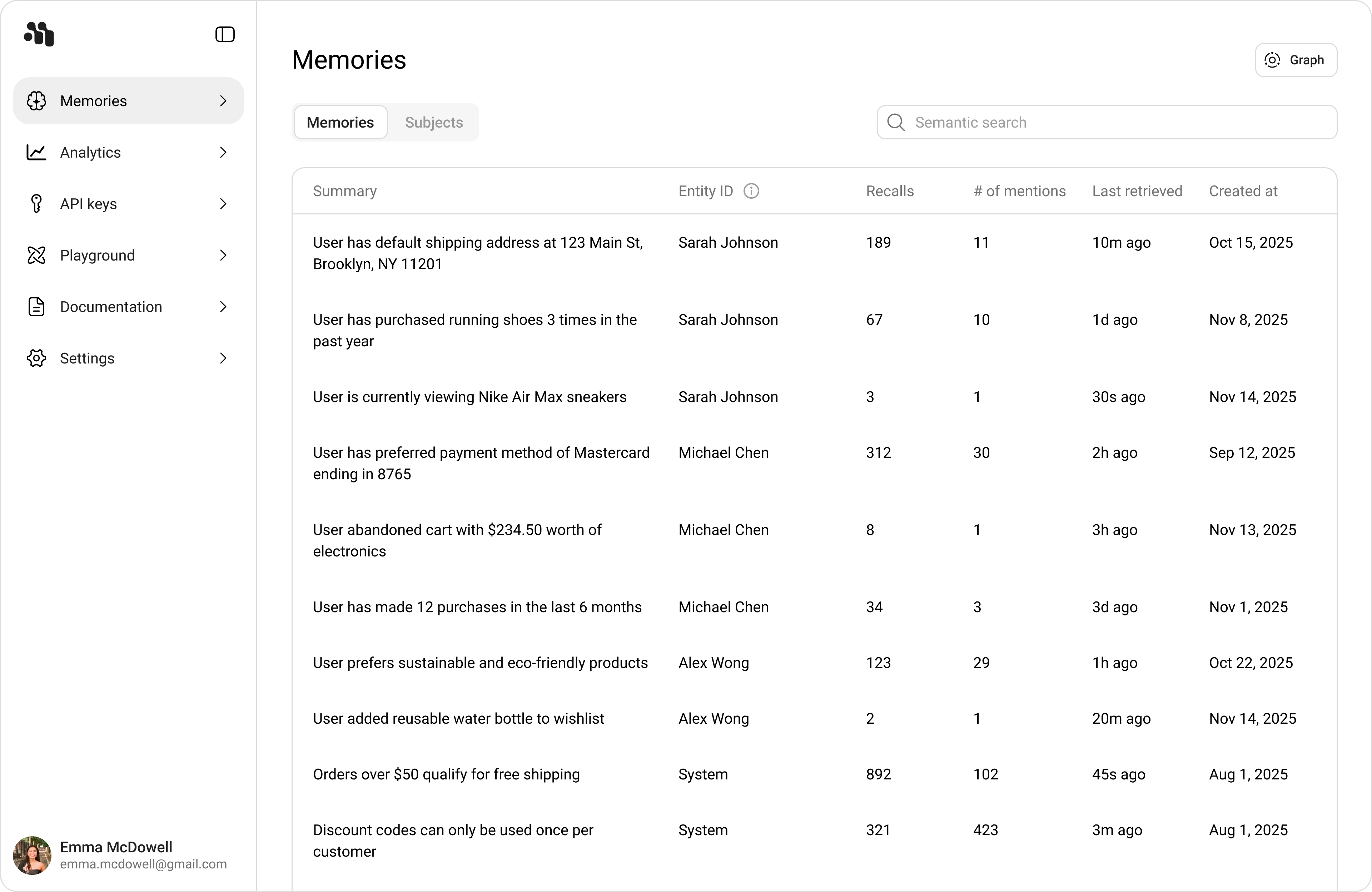Click Emma McDowell's profile avatar
The image size is (1372, 892).
pos(32,855)
